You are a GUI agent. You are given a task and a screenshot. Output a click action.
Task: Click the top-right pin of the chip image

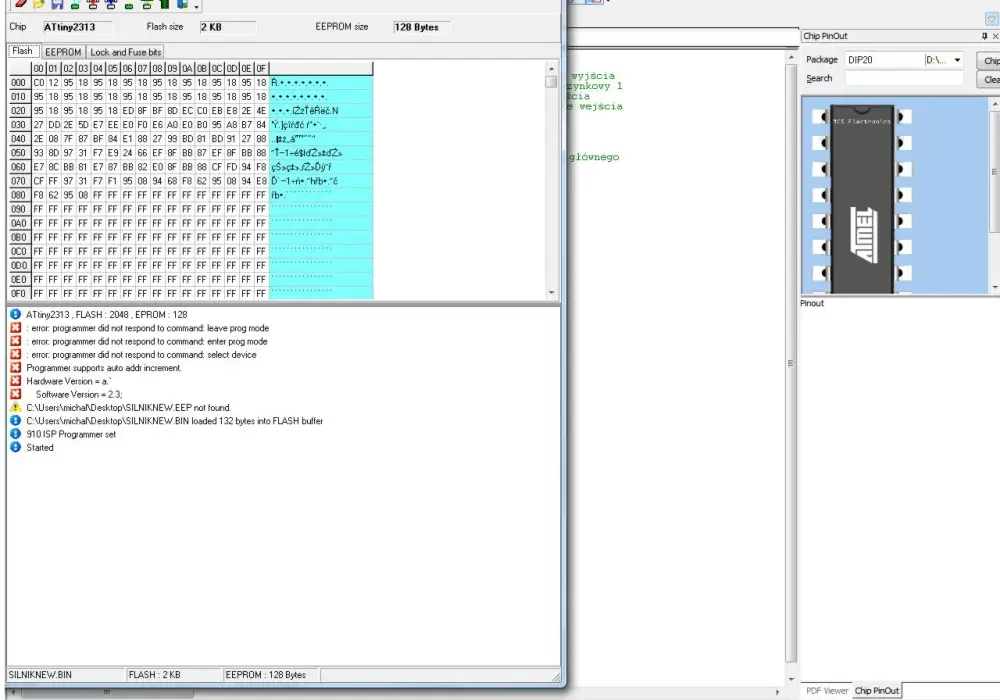(904, 117)
